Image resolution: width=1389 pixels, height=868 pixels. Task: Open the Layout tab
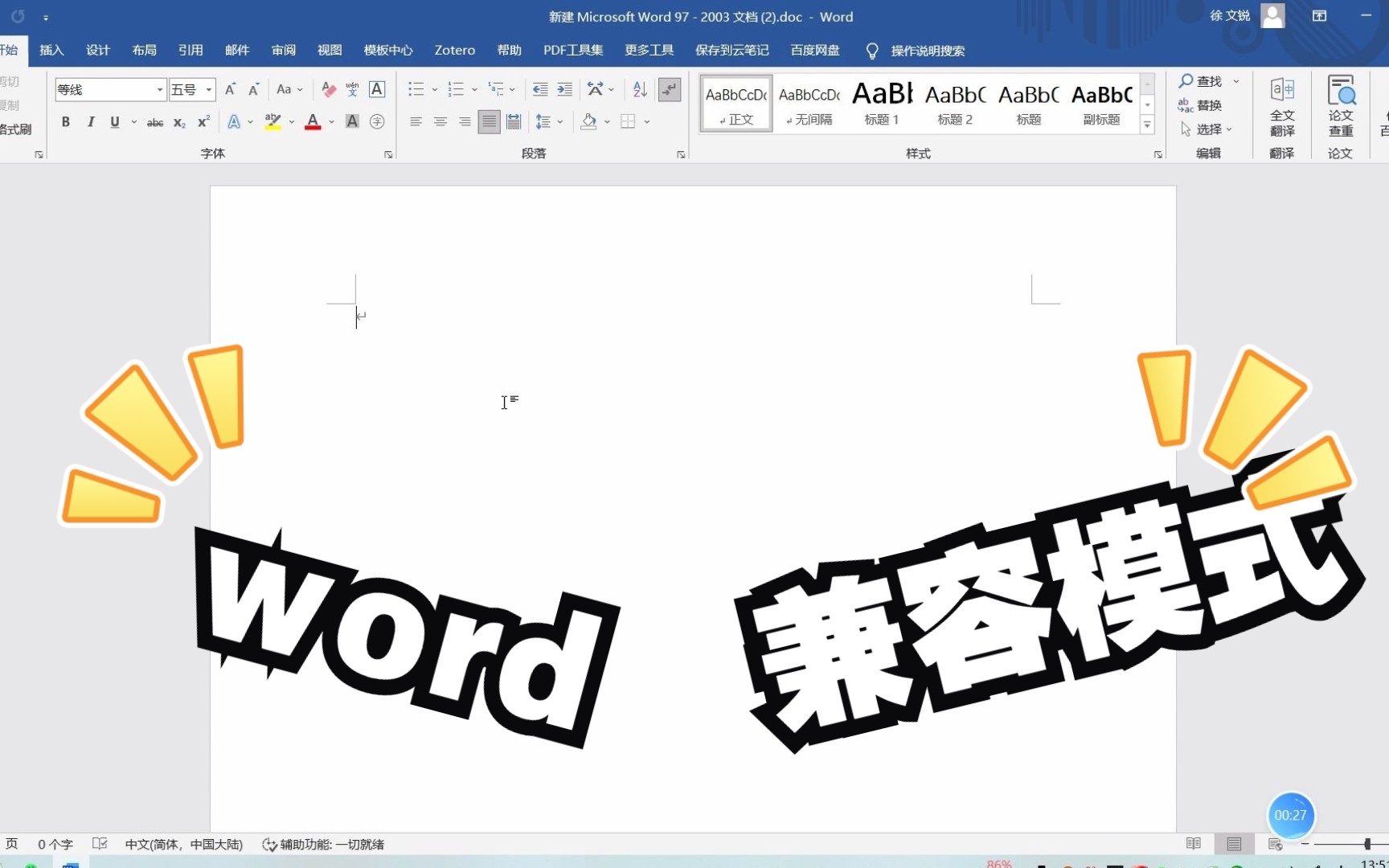(145, 50)
